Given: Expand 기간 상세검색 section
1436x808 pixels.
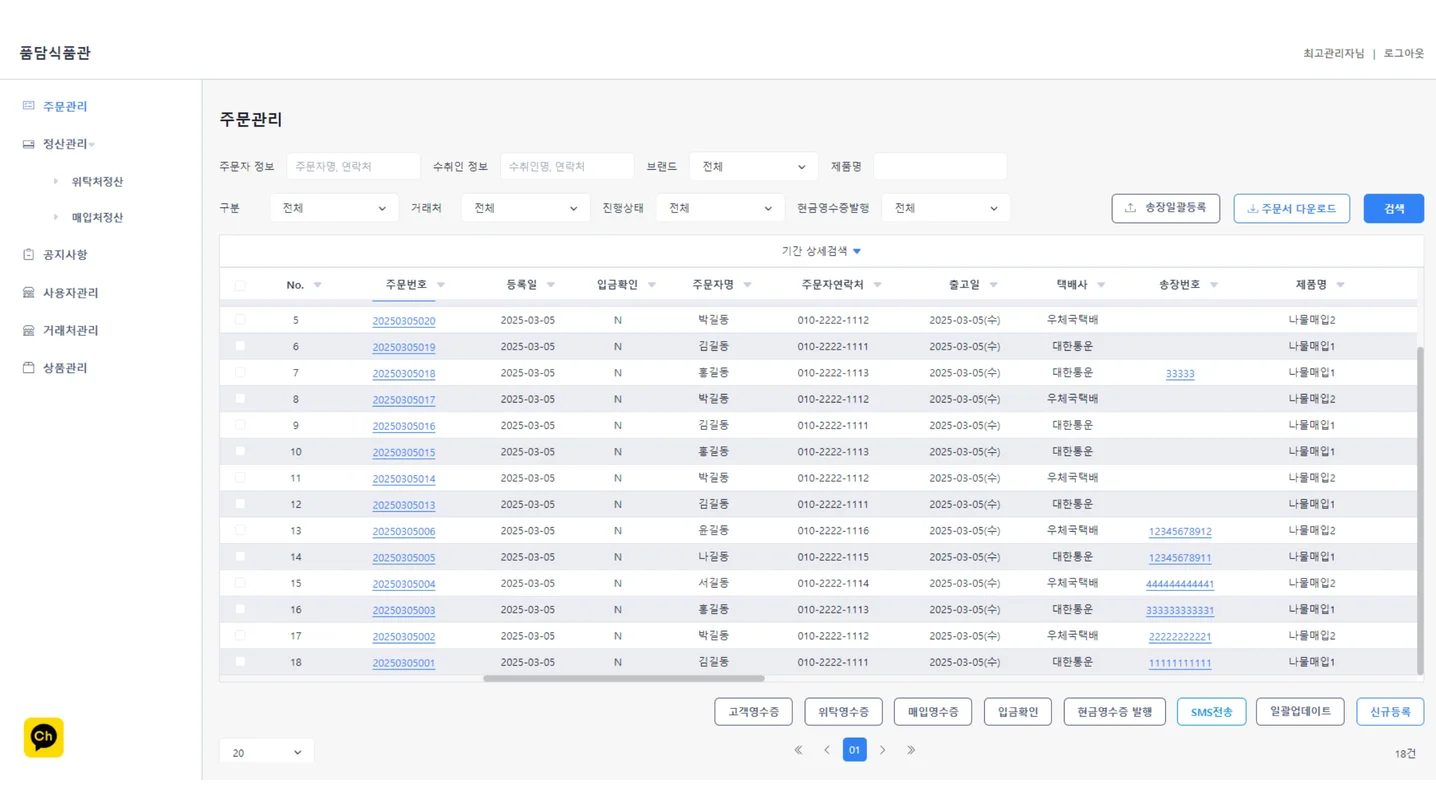Looking at the screenshot, I should click(x=821, y=251).
